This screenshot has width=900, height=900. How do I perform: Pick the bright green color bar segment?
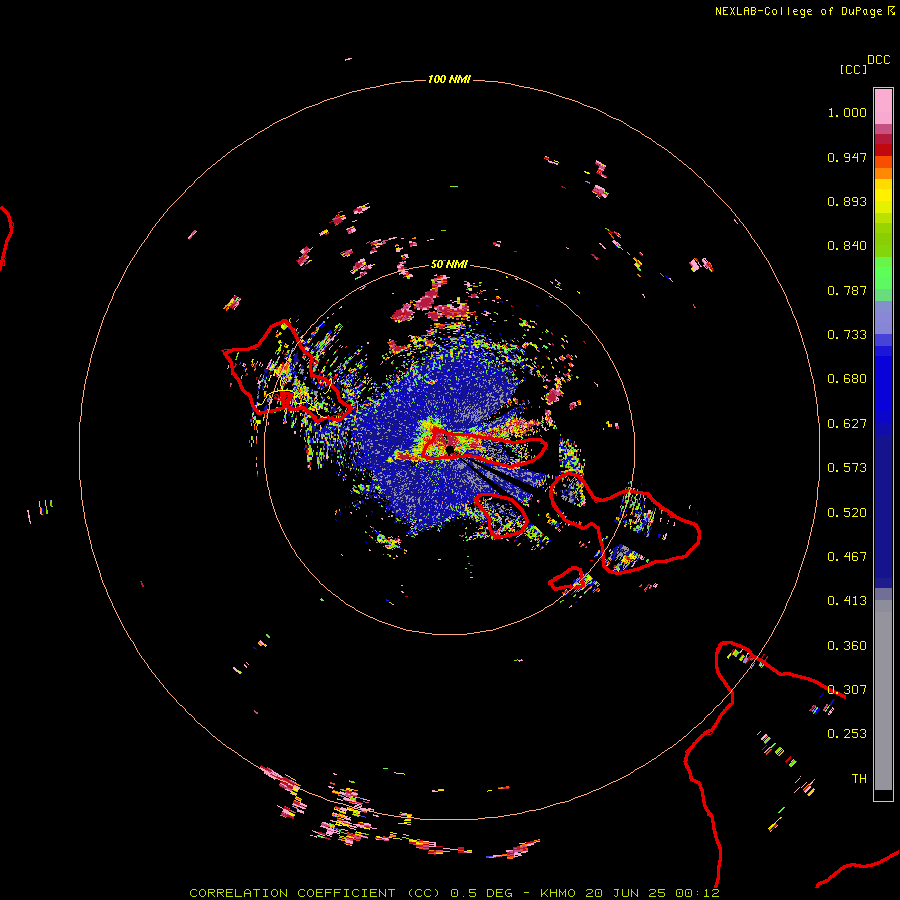(883, 273)
